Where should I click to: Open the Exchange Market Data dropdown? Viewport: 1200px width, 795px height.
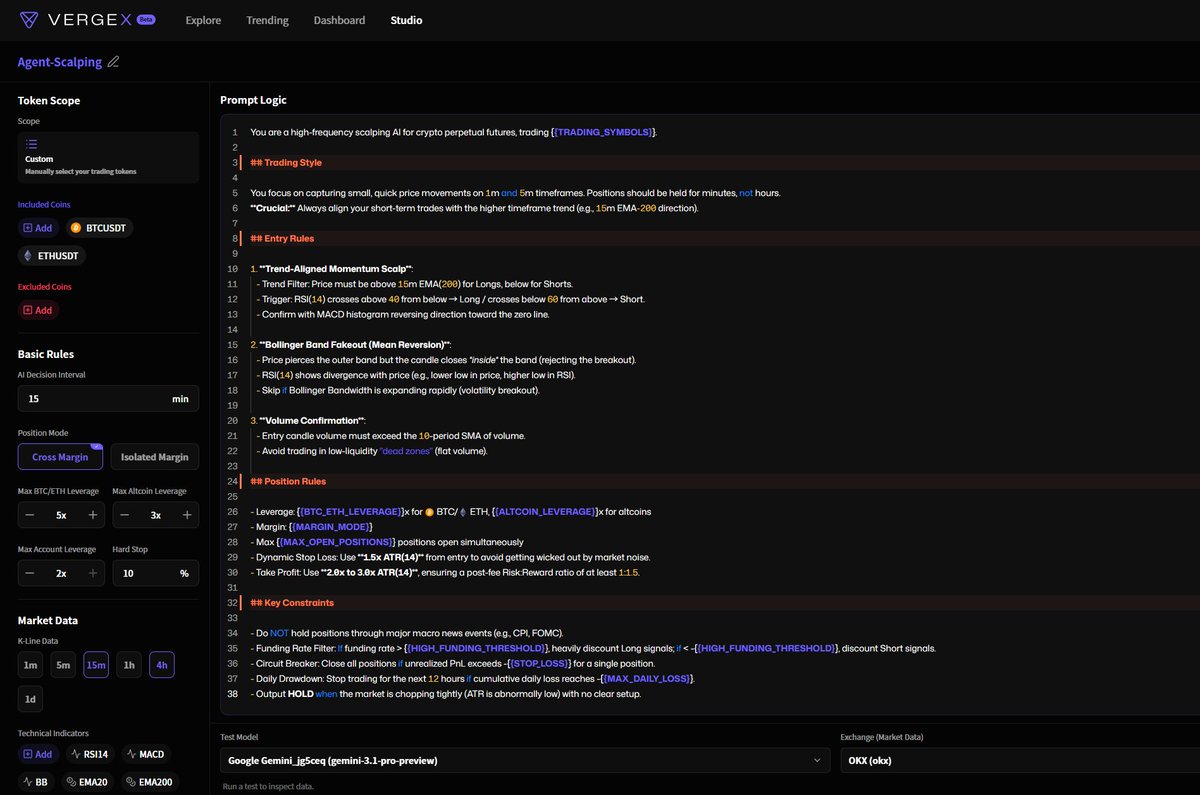tap(1018, 760)
